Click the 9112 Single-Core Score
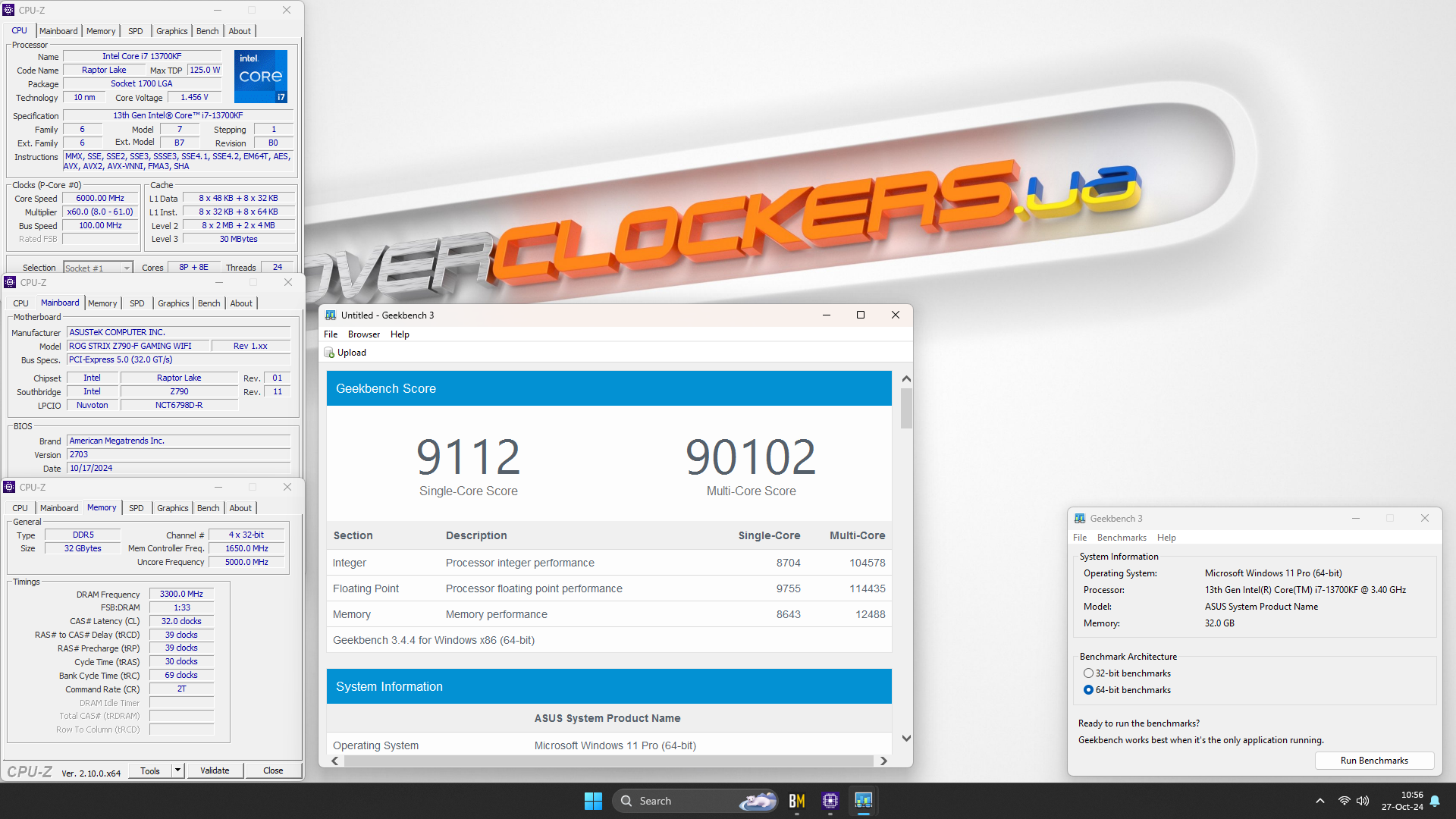Viewport: 1456px width, 819px height. tap(469, 457)
